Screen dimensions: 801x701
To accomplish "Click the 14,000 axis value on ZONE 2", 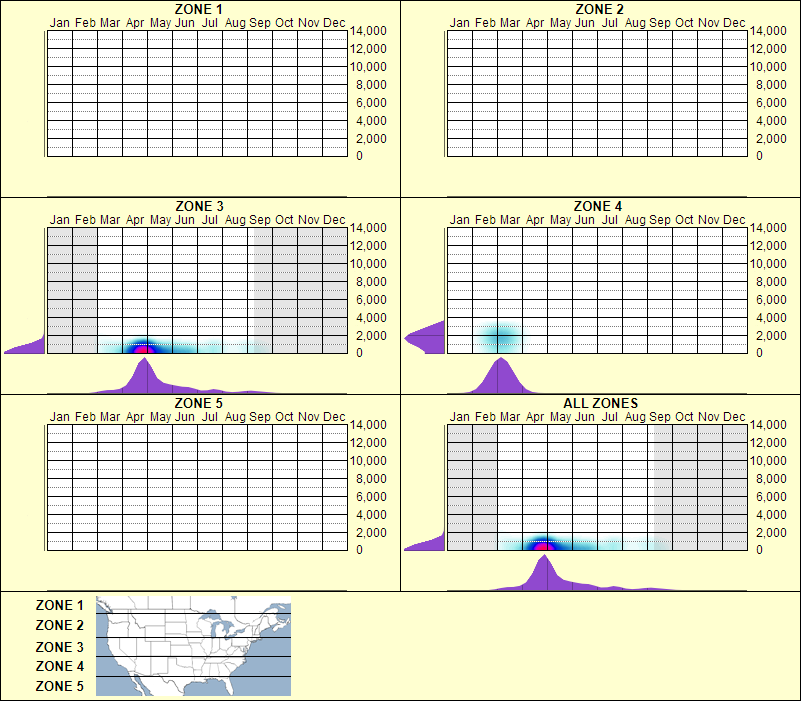I will click(766, 30).
